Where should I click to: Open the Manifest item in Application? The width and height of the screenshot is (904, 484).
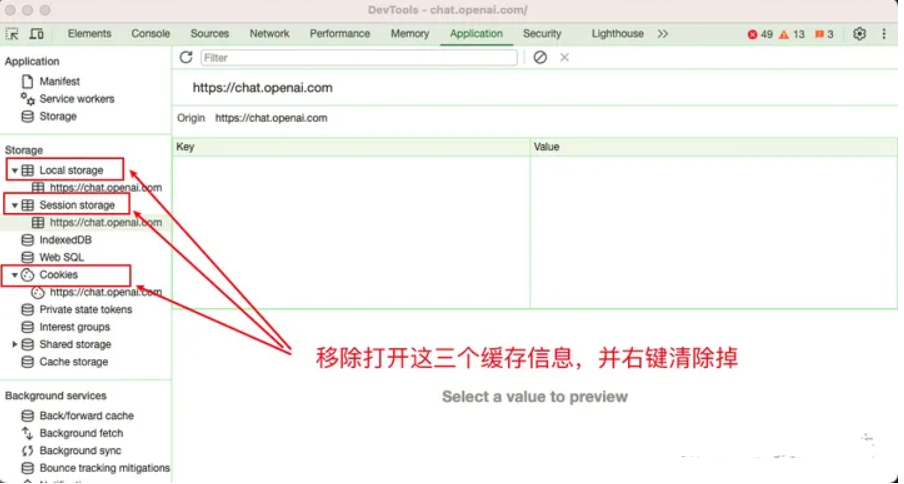click(x=59, y=81)
